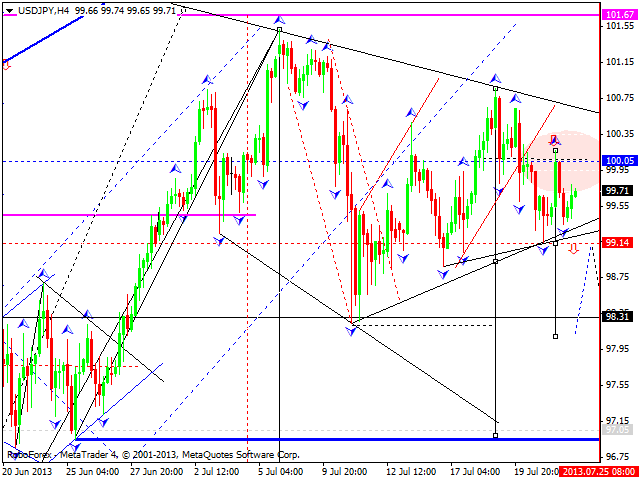Select the fractal arrow at the 5 Jul peak

click(279, 20)
